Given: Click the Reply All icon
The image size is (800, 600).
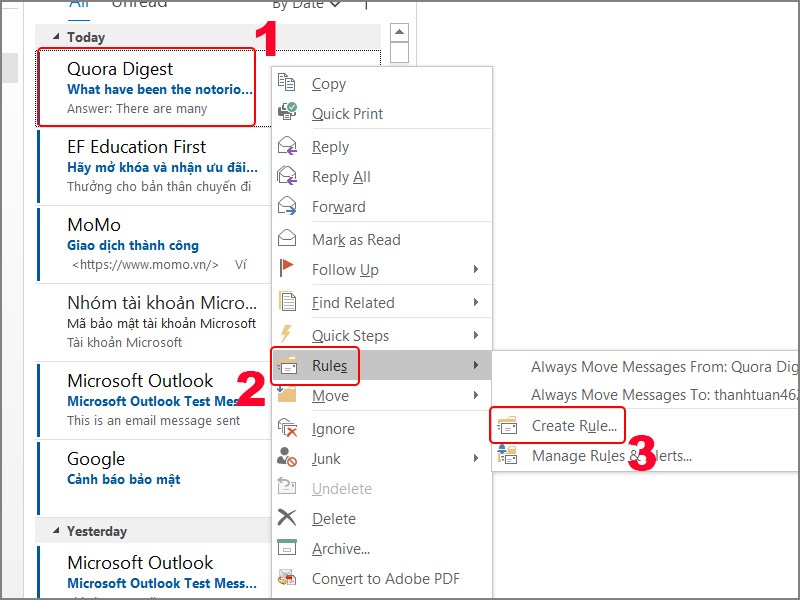Looking at the screenshot, I should click(288, 177).
